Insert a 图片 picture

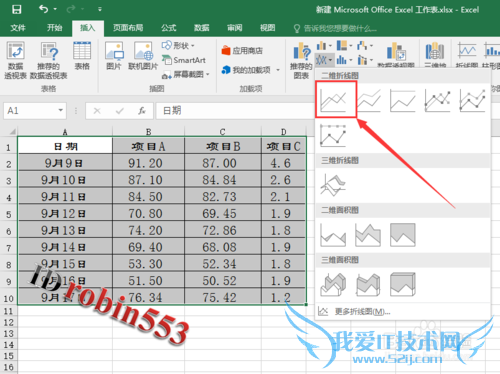pos(114,56)
